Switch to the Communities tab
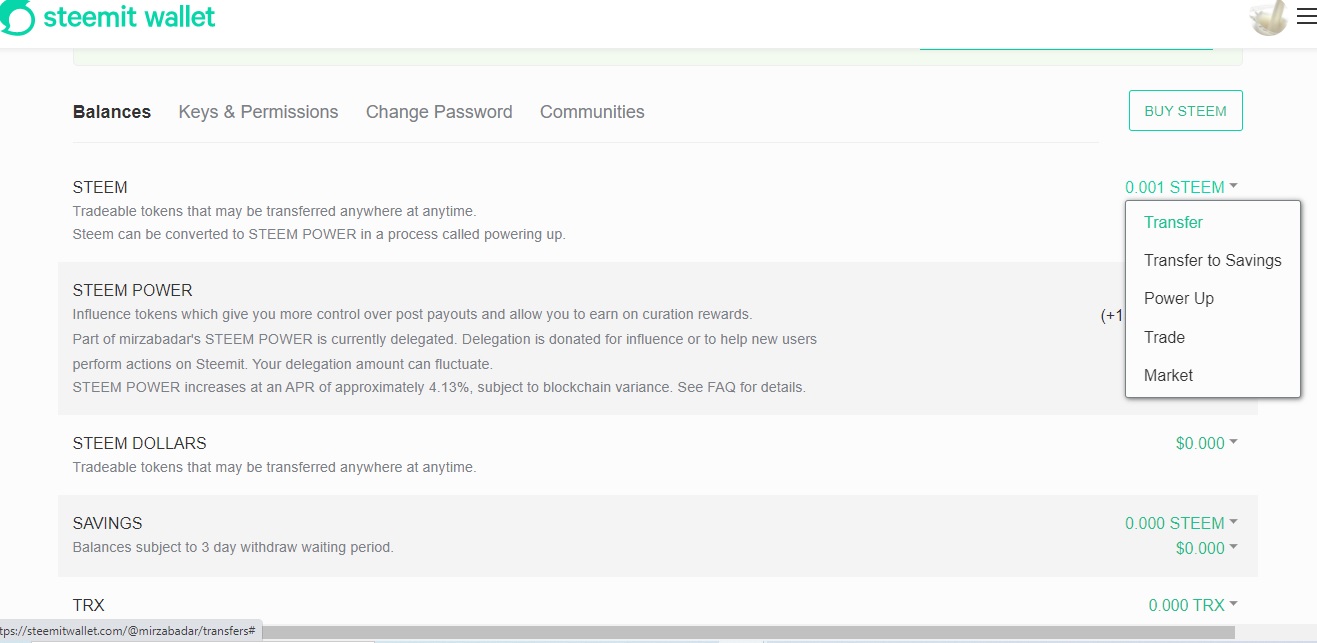Image resolution: width=1317 pixels, height=643 pixels. 592,112
